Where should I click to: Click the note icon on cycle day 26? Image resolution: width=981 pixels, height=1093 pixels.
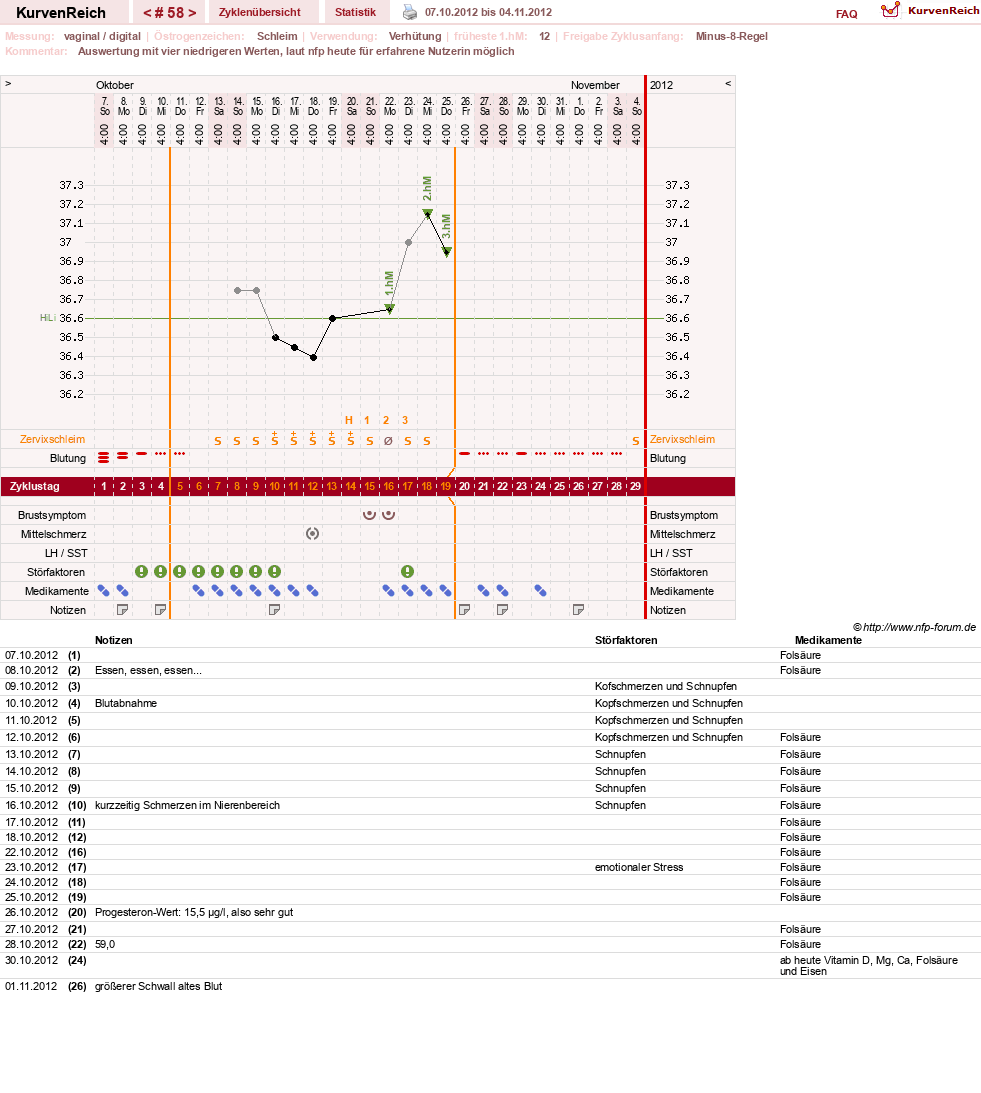pos(578,610)
